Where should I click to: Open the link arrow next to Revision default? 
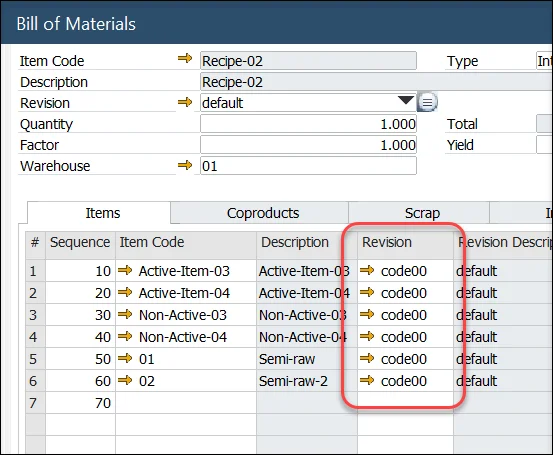click(185, 103)
